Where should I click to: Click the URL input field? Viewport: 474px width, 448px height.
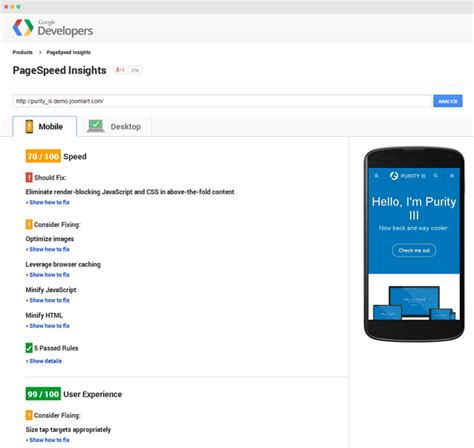coord(222,101)
